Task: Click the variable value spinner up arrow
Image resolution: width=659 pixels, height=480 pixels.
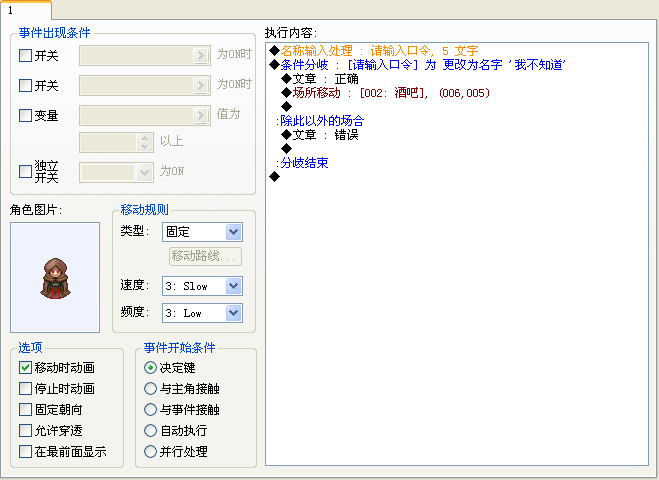Action: click(145, 138)
